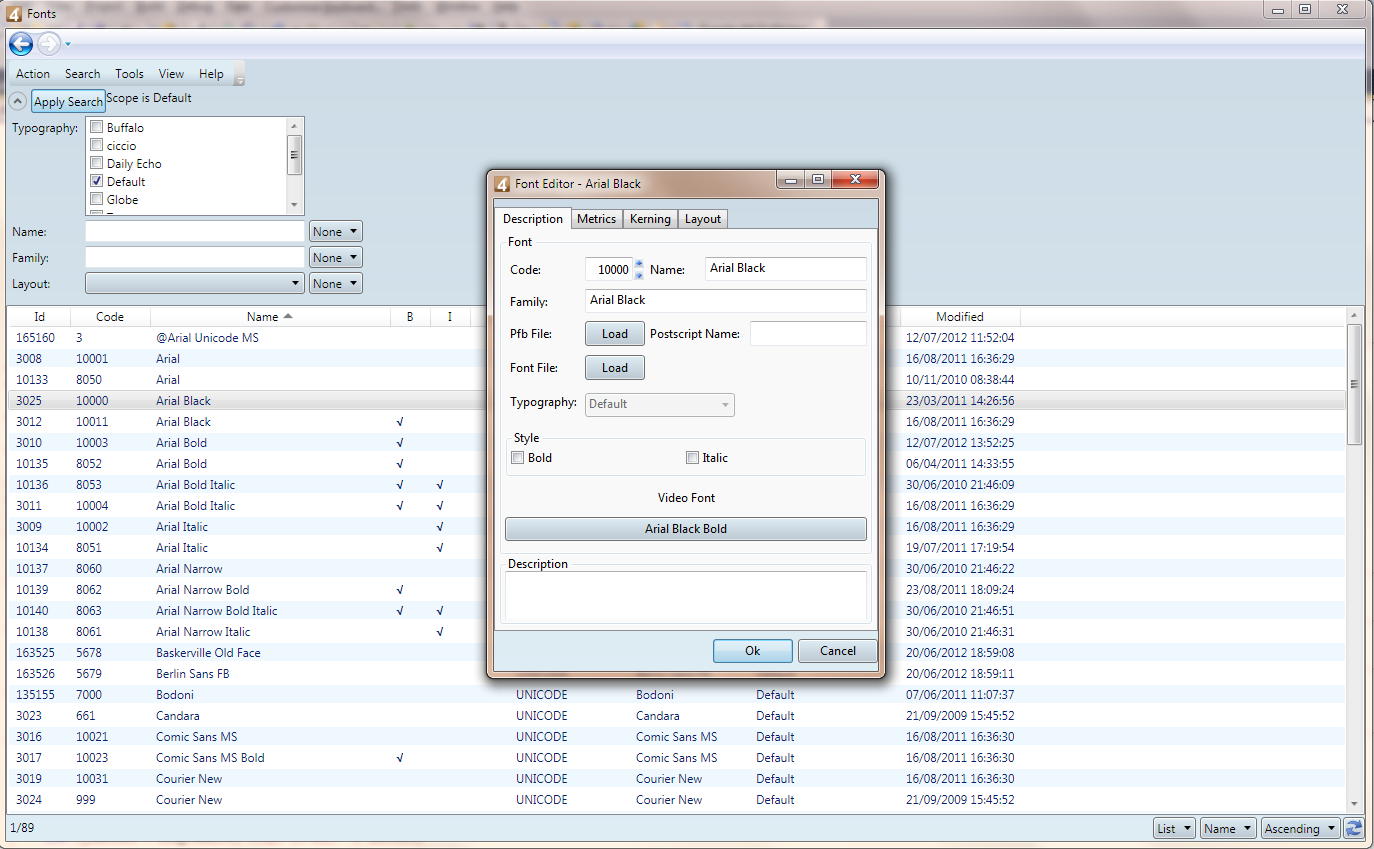This screenshot has width=1374, height=849.
Task: Cancel the Font Editor dialog
Action: coord(838,651)
